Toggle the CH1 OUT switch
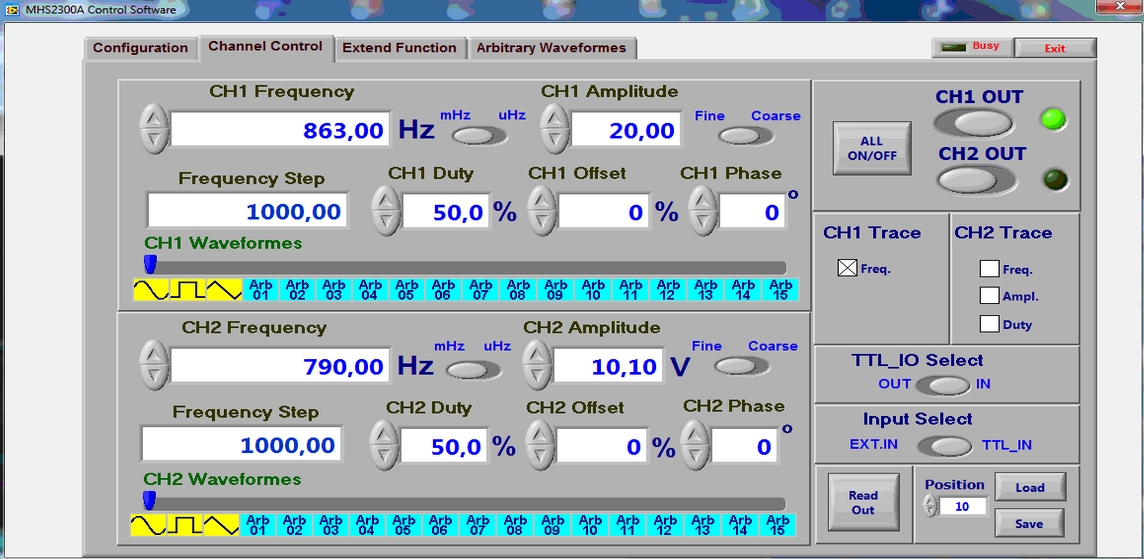The width and height of the screenshot is (1144, 559). [973, 123]
